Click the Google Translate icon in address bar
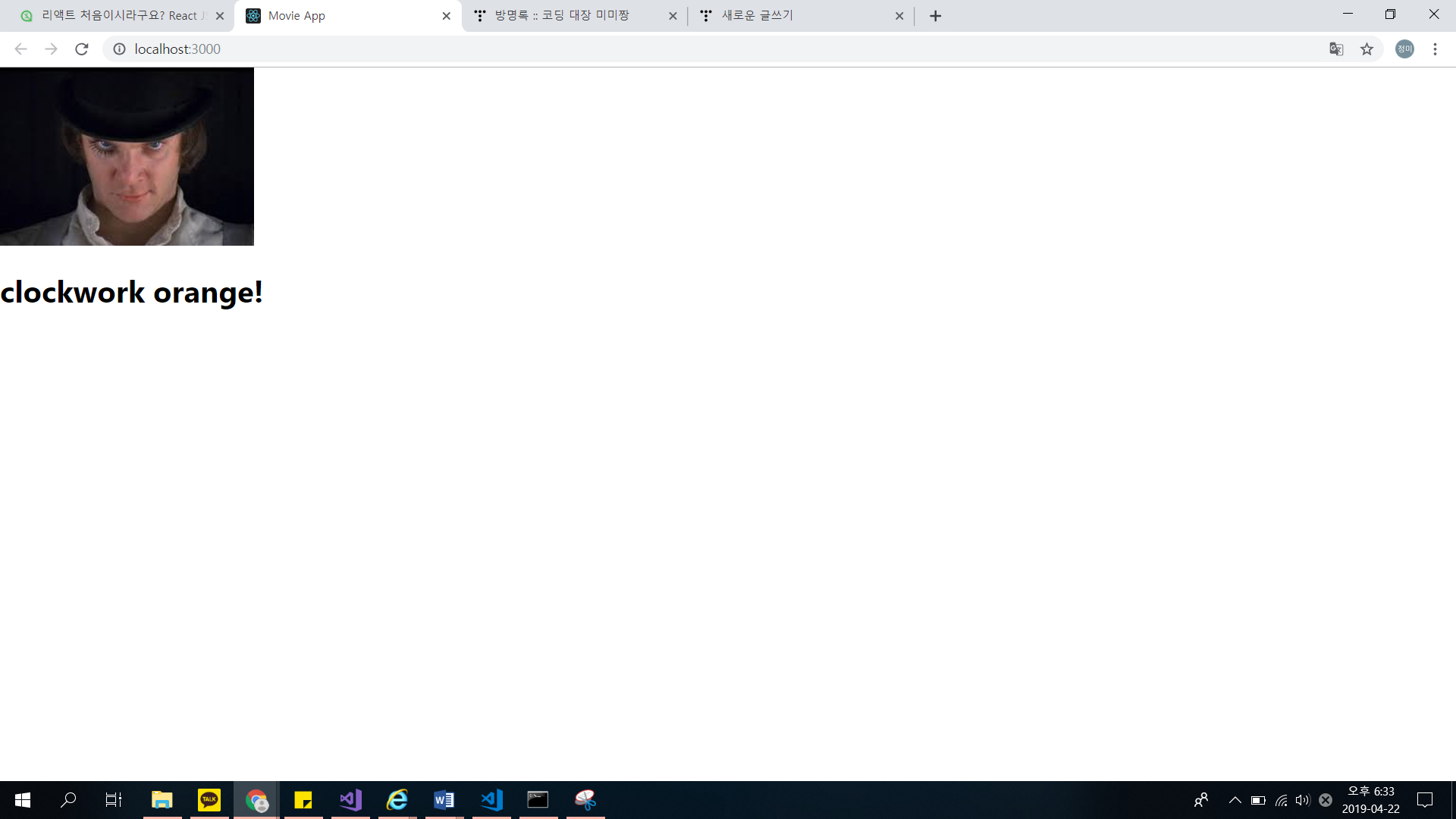Screen dimensions: 1456x819 coord(1336,49)
